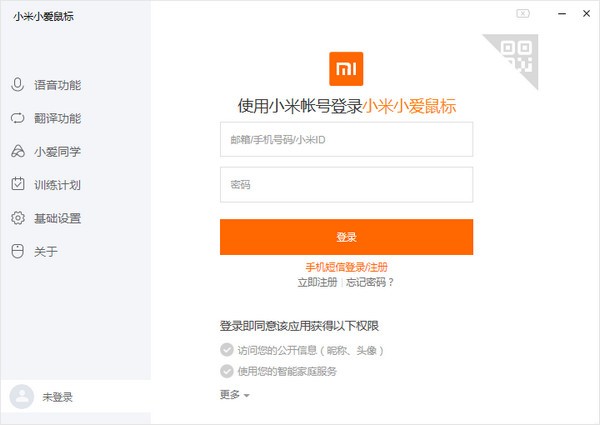This screenshot has height=425, width=600.
Task: Go to the 训练计划 training plan
Action: (57, 185)
